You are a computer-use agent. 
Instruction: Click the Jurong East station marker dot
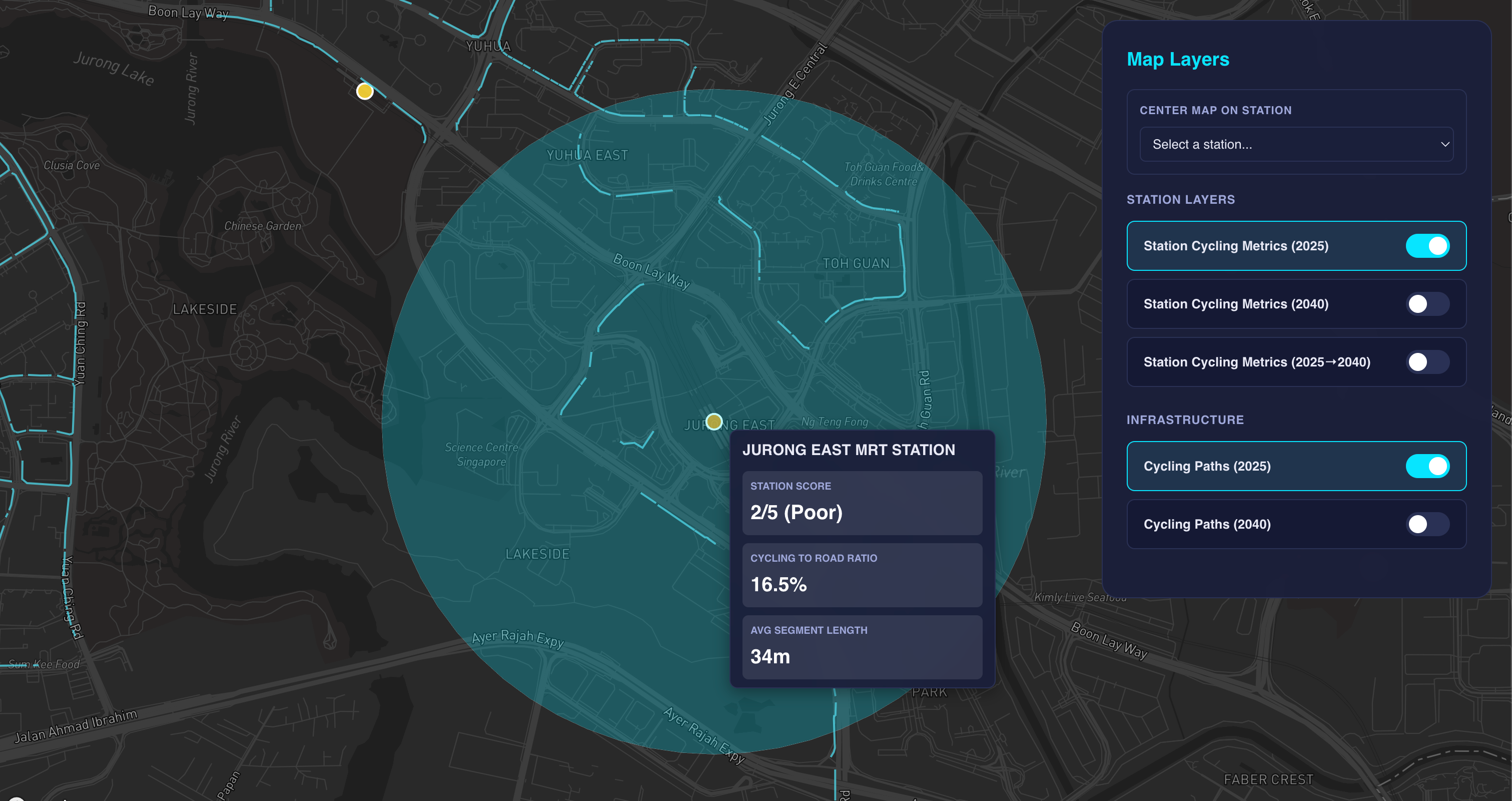[x=714, y=422]
